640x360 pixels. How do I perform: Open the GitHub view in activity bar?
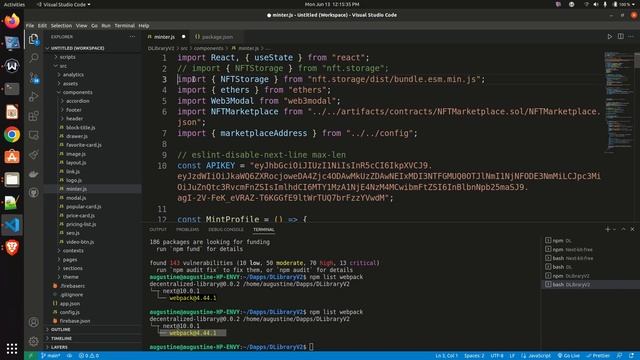tap(34, 193)
